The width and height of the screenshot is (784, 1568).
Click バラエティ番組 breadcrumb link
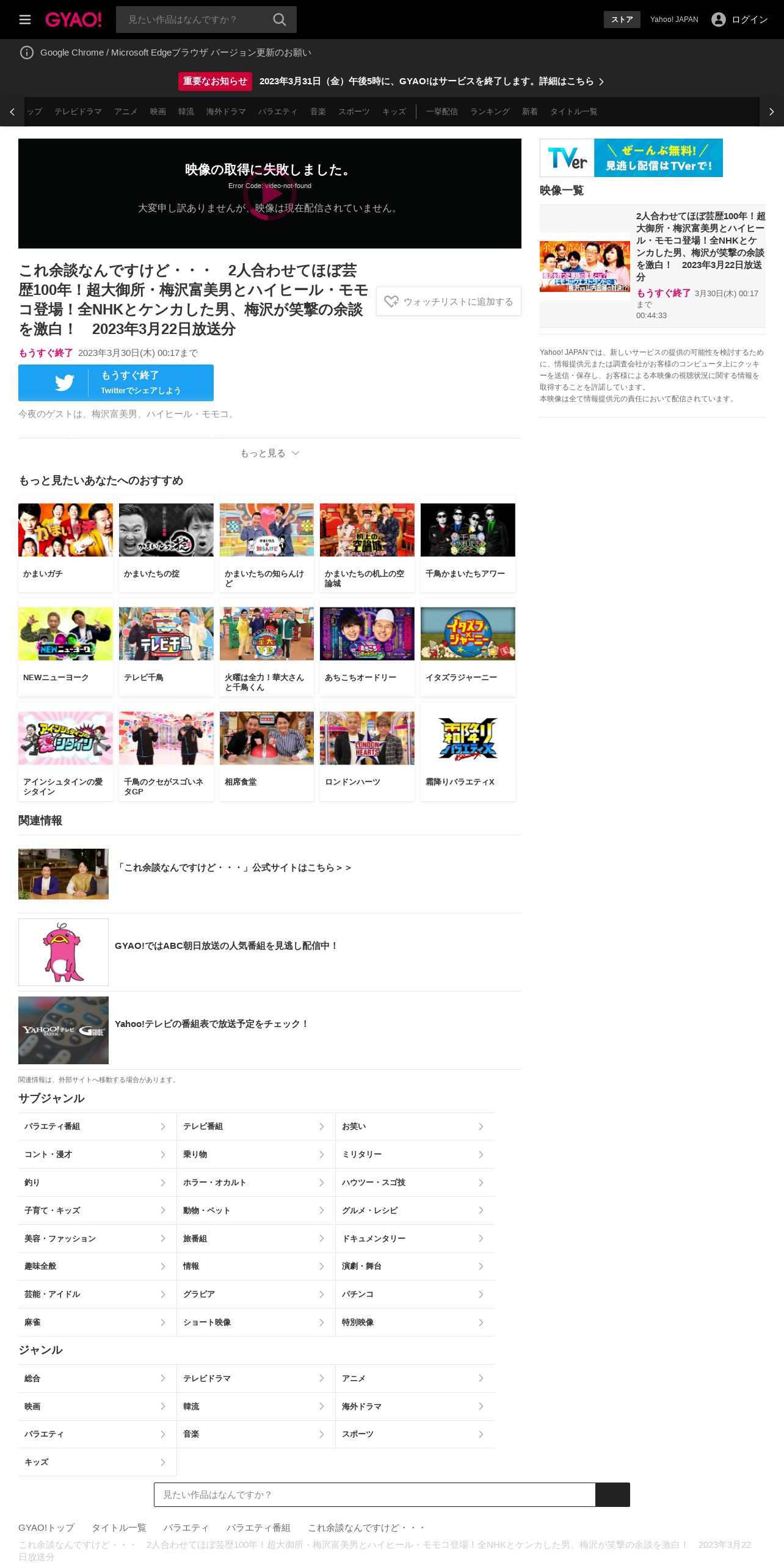258,1528
